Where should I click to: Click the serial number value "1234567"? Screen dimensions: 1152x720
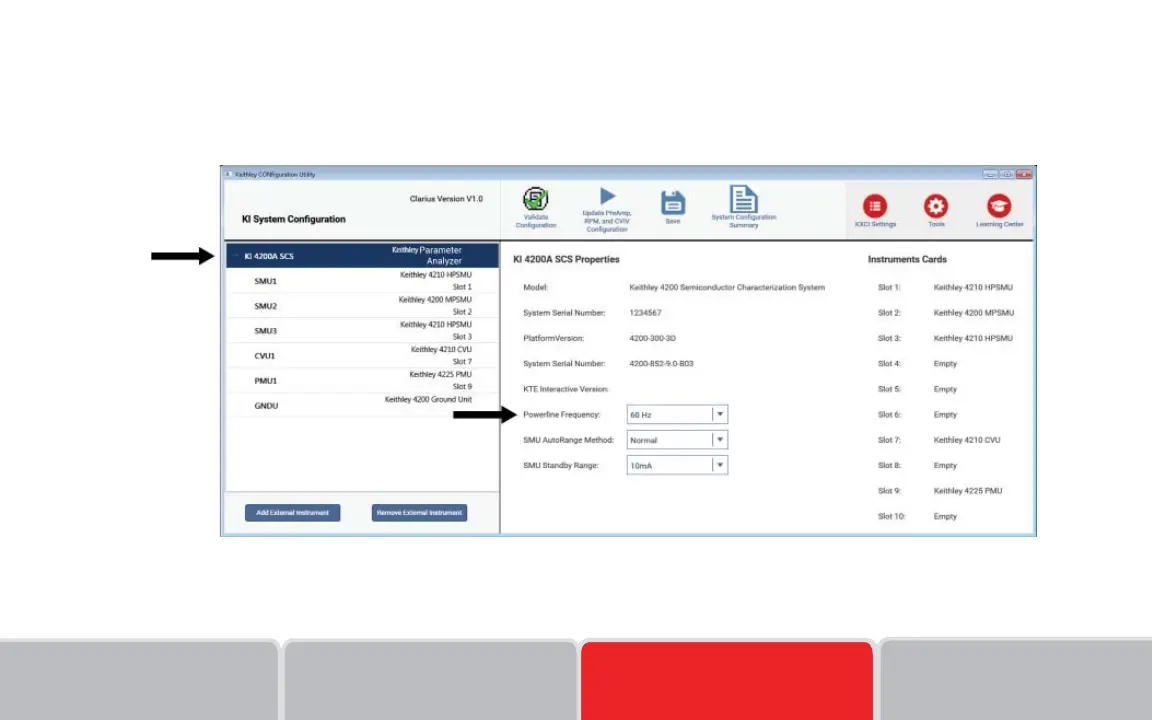point(645,313)
